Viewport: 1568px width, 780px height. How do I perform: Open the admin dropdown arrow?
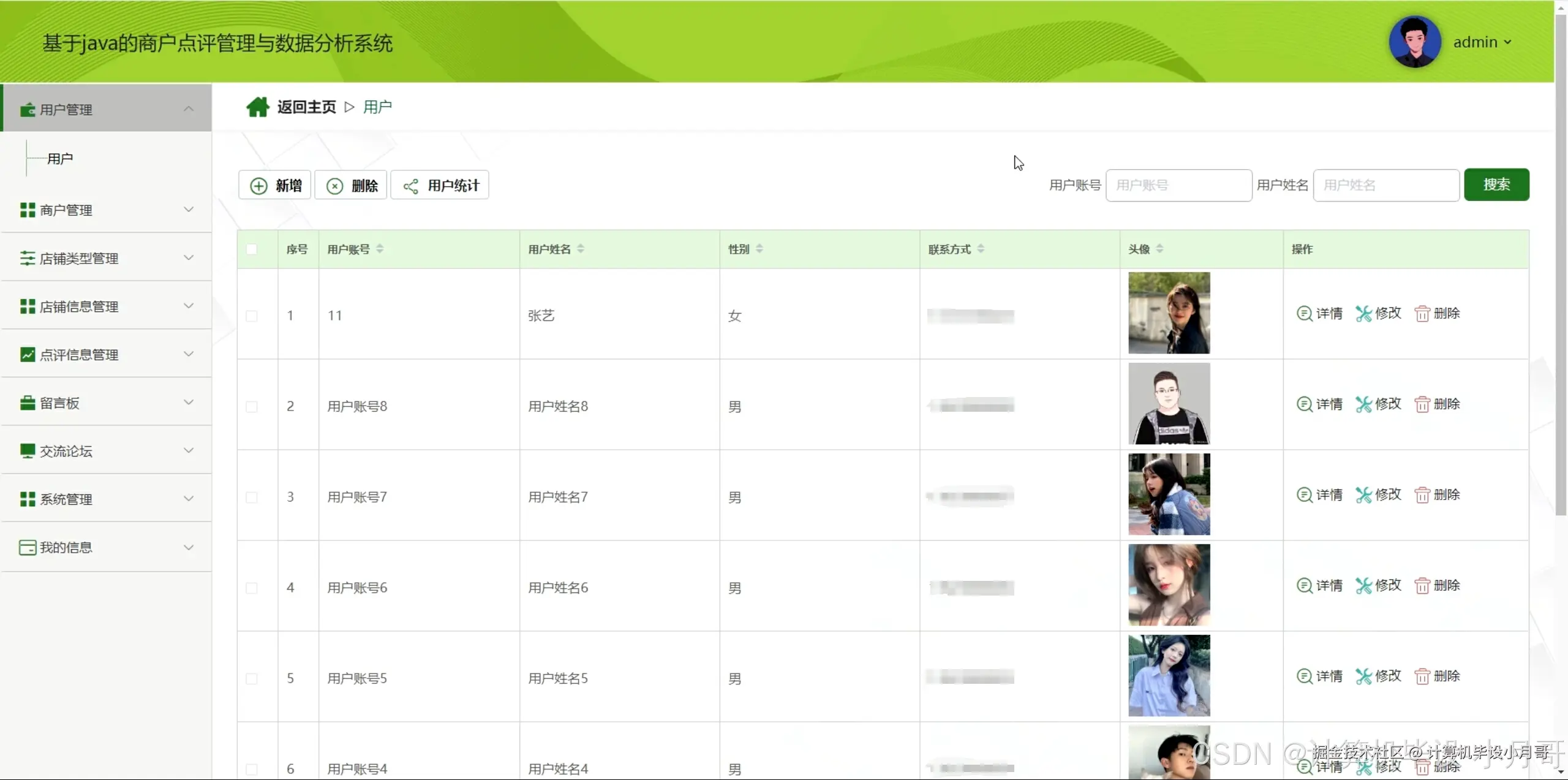pyautogui.click(x=1507, y=42)
